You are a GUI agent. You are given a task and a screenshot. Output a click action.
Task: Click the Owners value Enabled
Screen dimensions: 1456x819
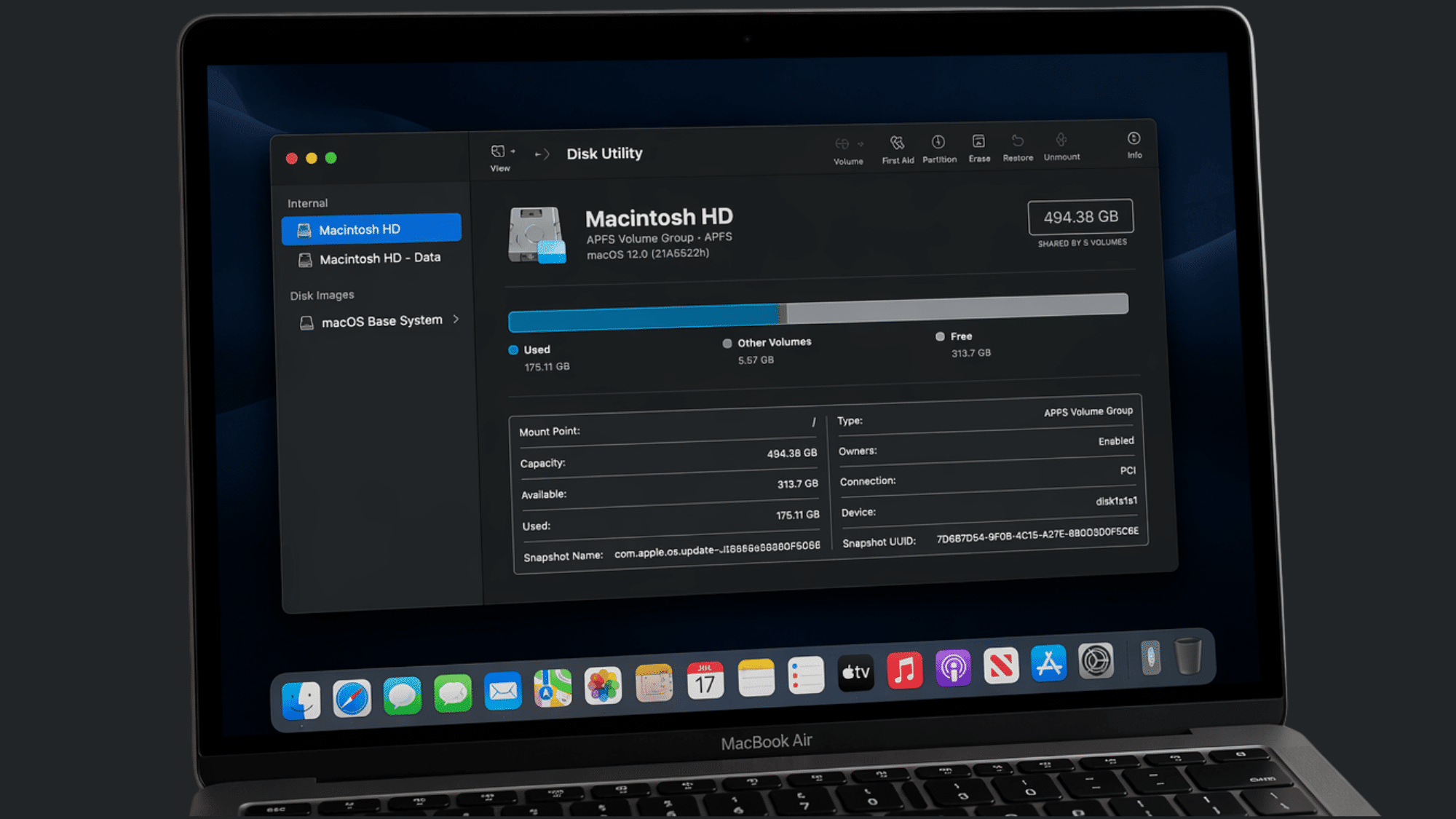[1116, 441]
